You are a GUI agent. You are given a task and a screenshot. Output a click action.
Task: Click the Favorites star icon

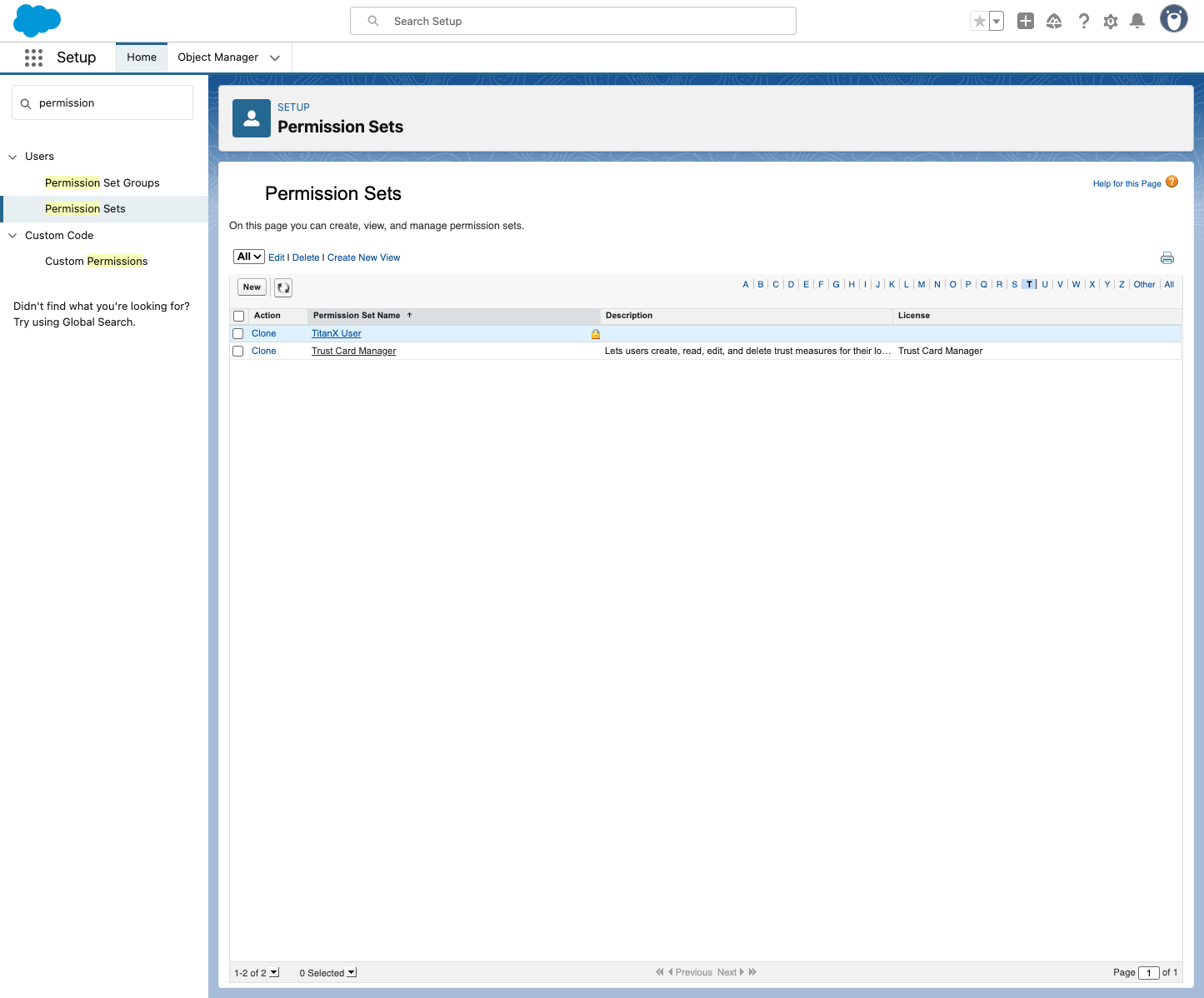tap(980, 22)
